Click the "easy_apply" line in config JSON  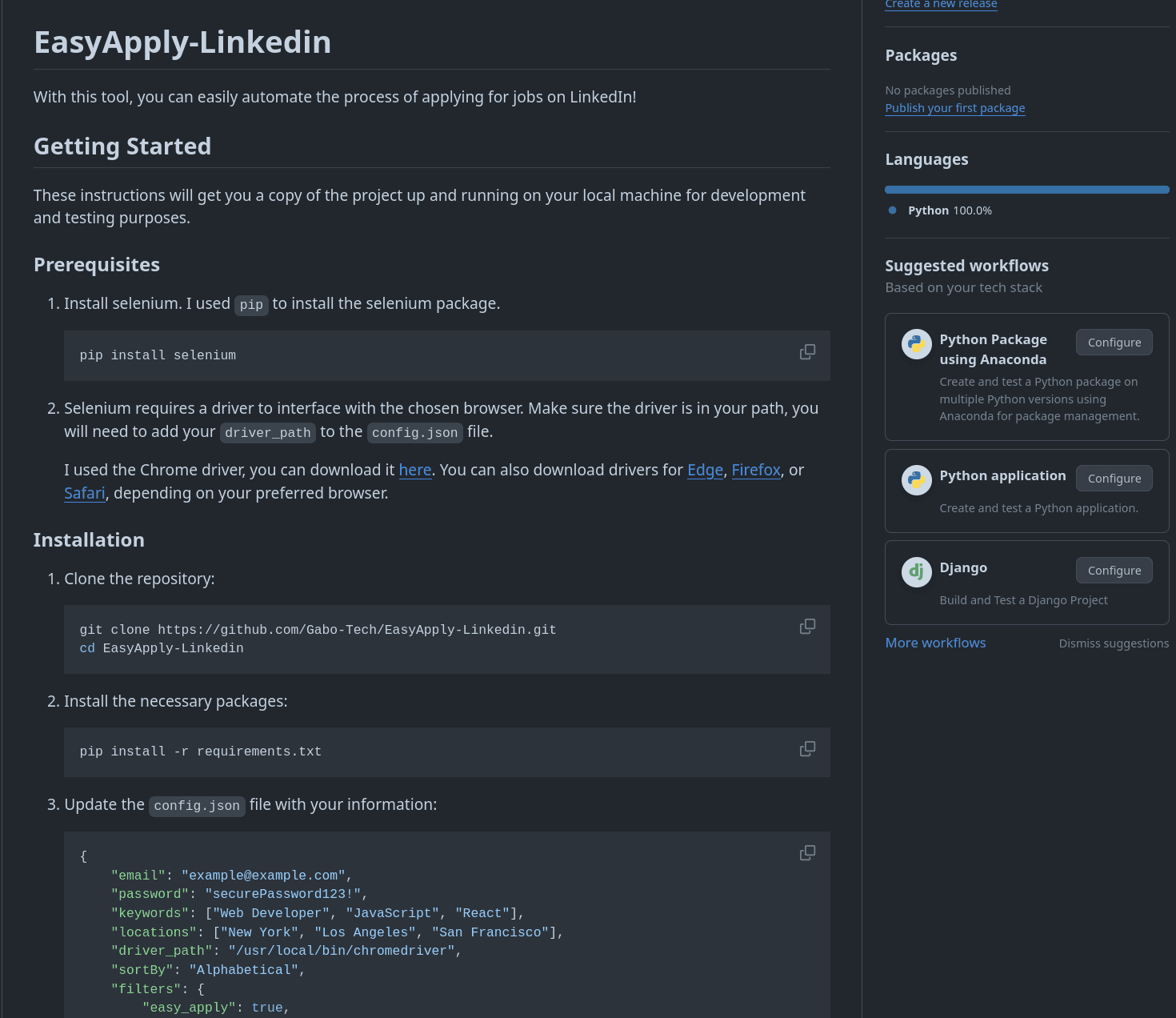tap(216, 1008)
